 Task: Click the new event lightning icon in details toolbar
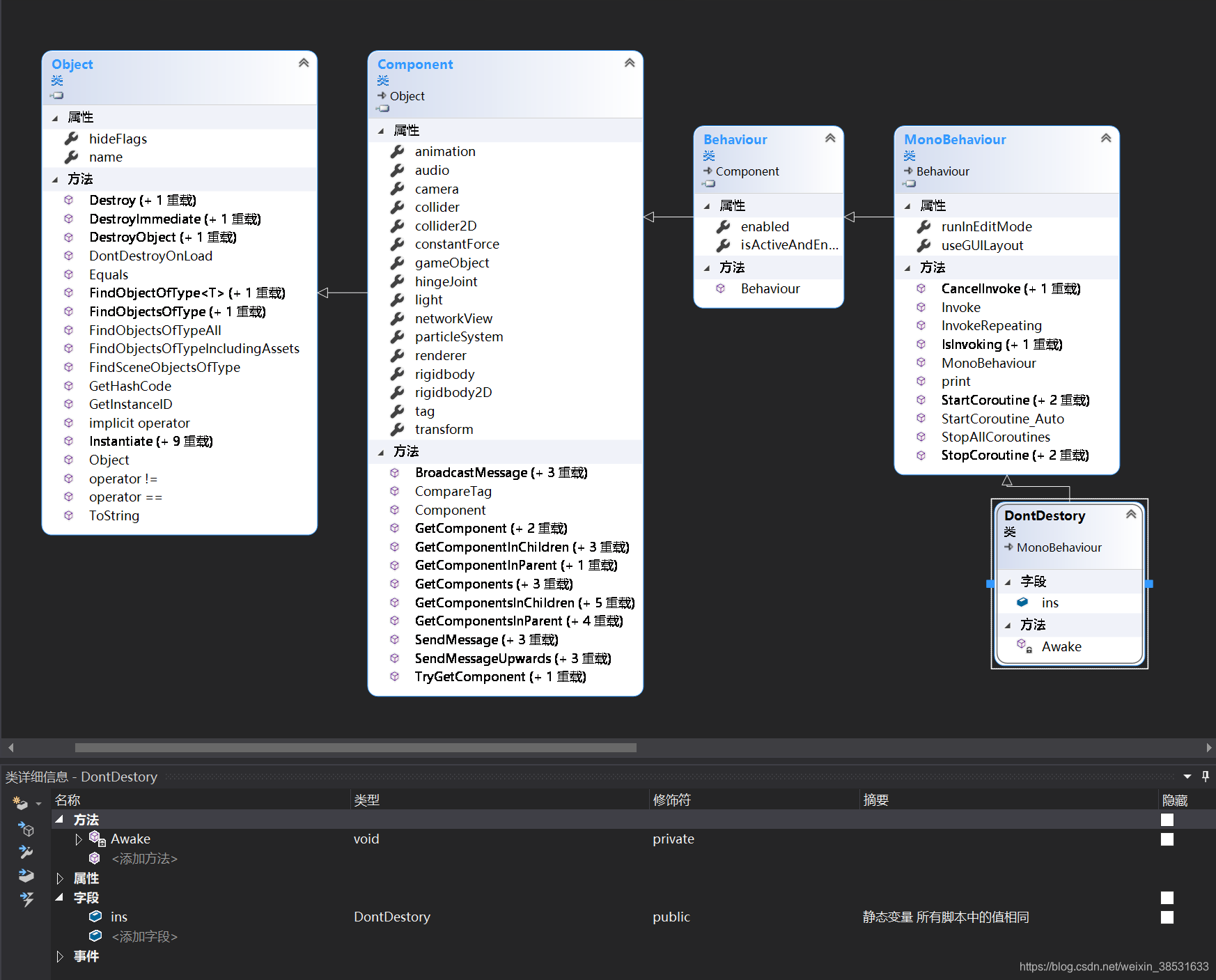point(26,899)
